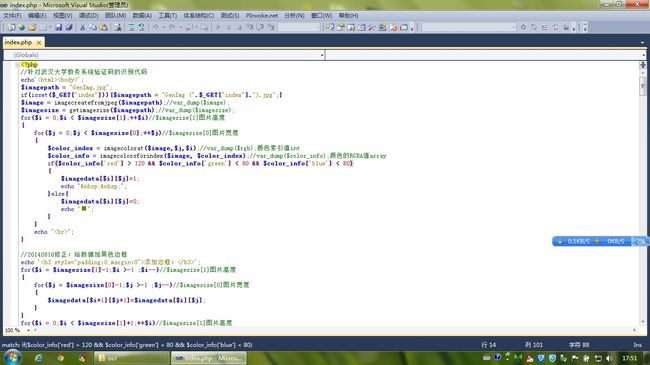
Task: Open the Solution Explorer toolbar icon
Action: pyautogui.click(x=330, y=27)
